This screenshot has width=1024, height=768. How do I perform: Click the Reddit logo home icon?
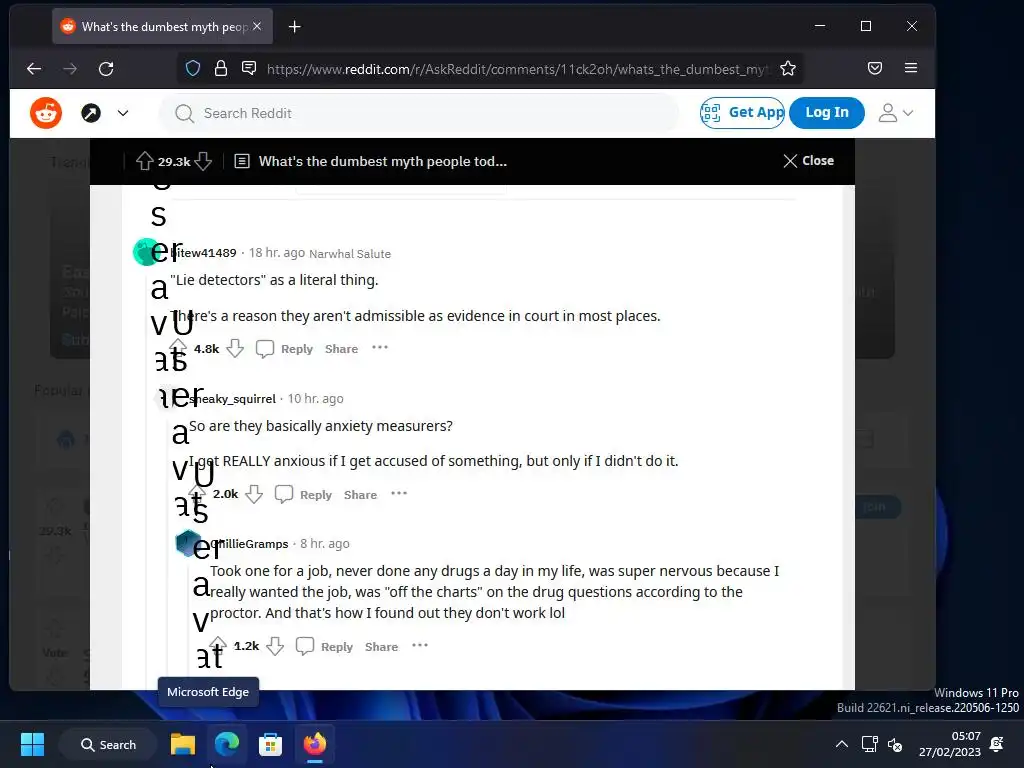pyautogui.click(x=46, y=114)
